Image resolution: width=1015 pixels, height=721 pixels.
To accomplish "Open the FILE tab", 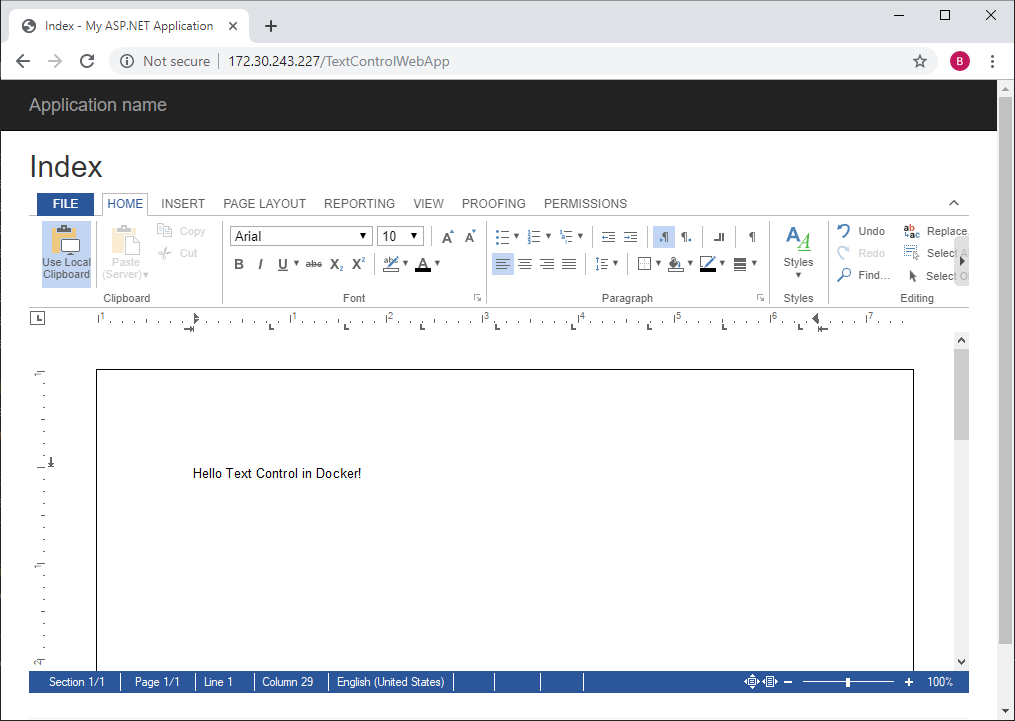I will click(x=65, y=204).
